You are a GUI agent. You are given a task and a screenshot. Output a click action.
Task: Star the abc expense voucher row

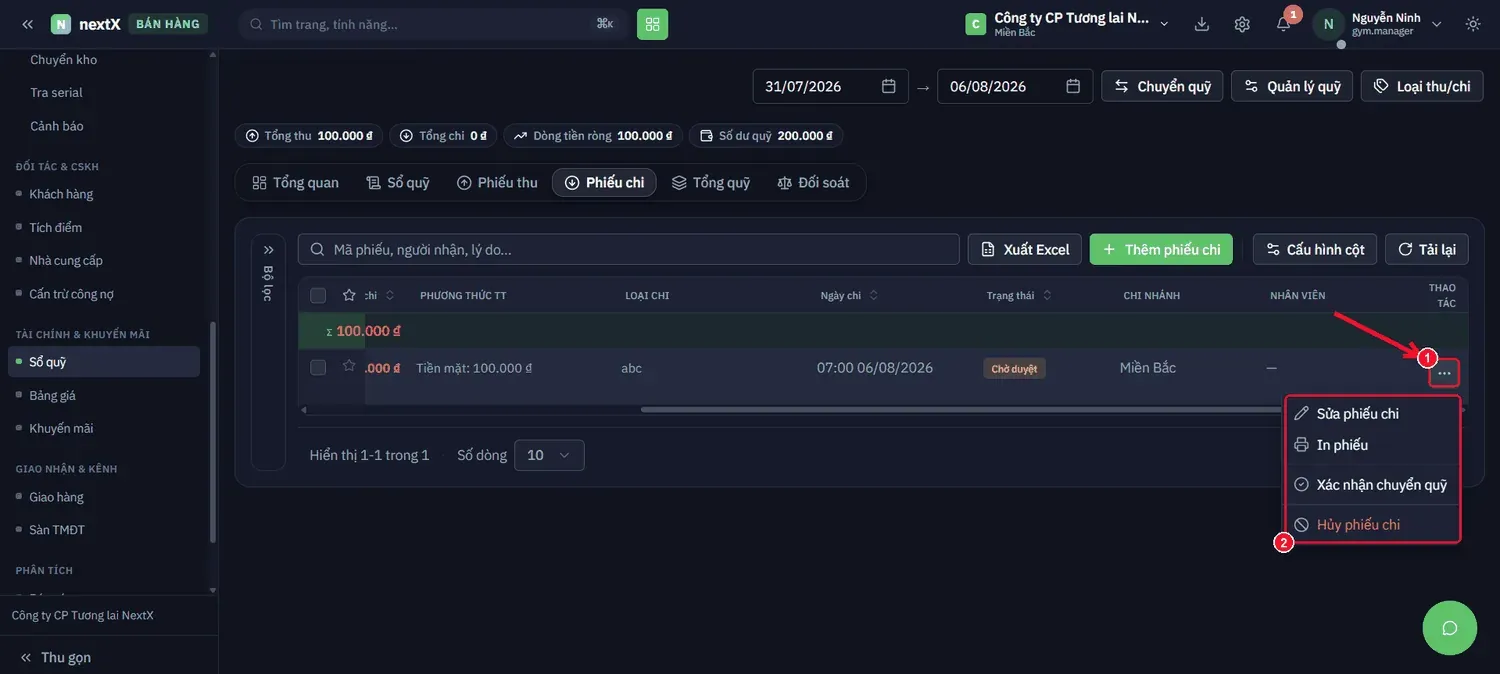pos(349,366)
